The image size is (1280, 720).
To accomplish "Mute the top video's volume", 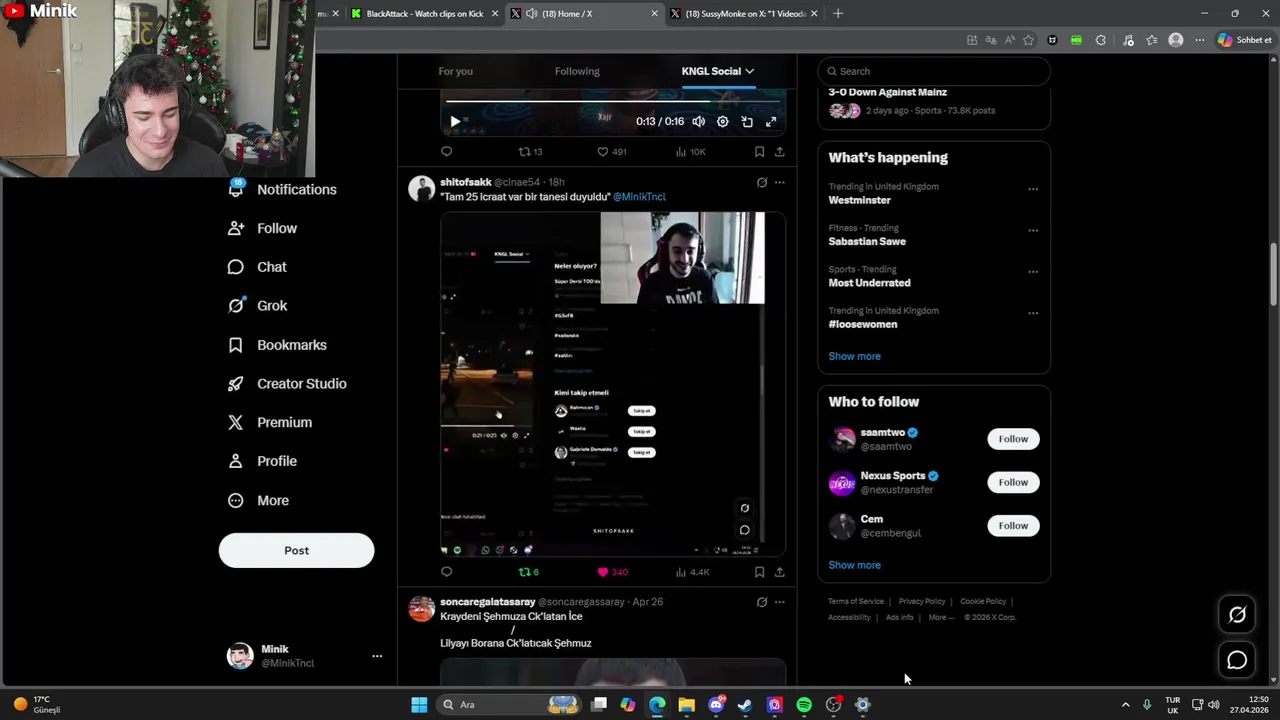I will click(x=698, y=122).
